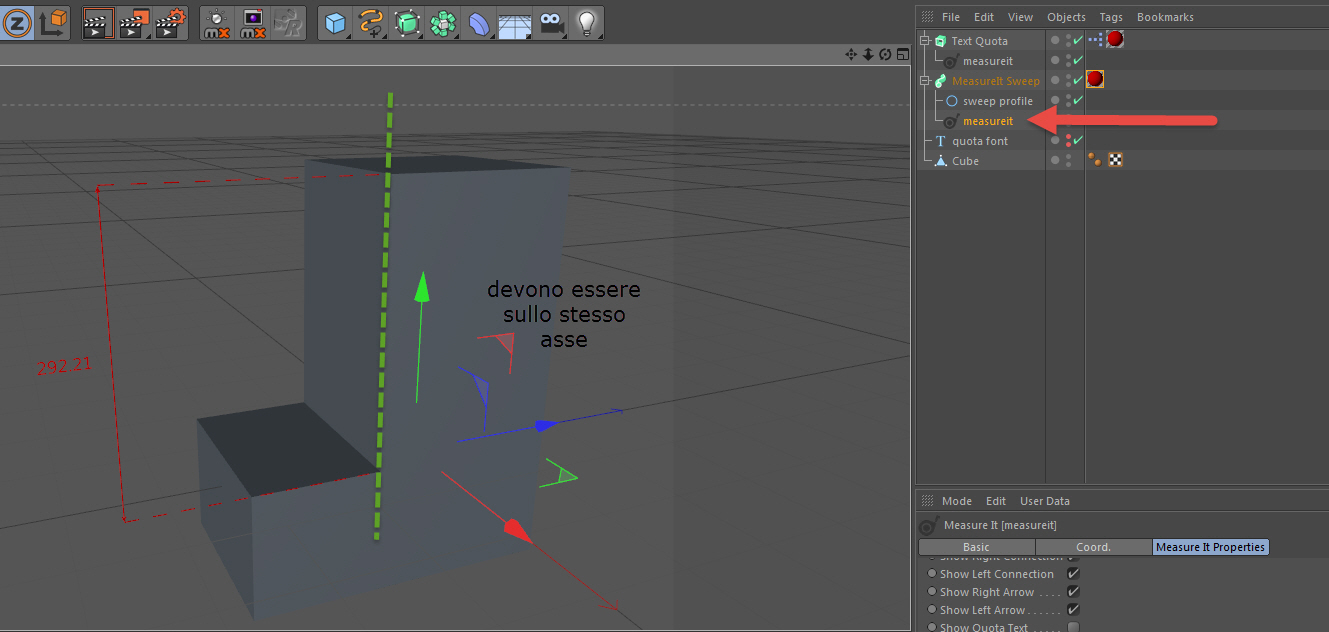Open the Bookmarks menu

pyautogui.click(x=1165, y=17)
